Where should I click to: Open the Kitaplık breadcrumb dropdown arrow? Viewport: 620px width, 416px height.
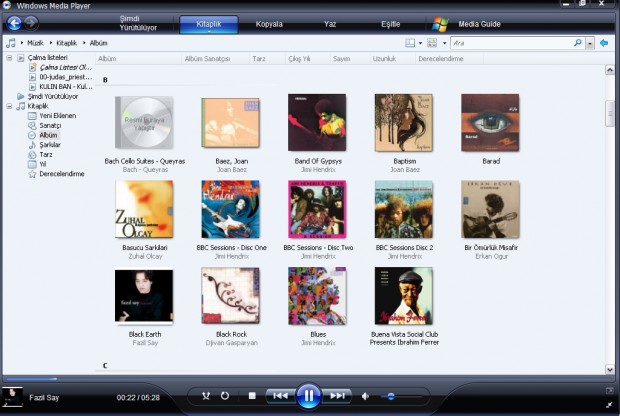point(51,43)
